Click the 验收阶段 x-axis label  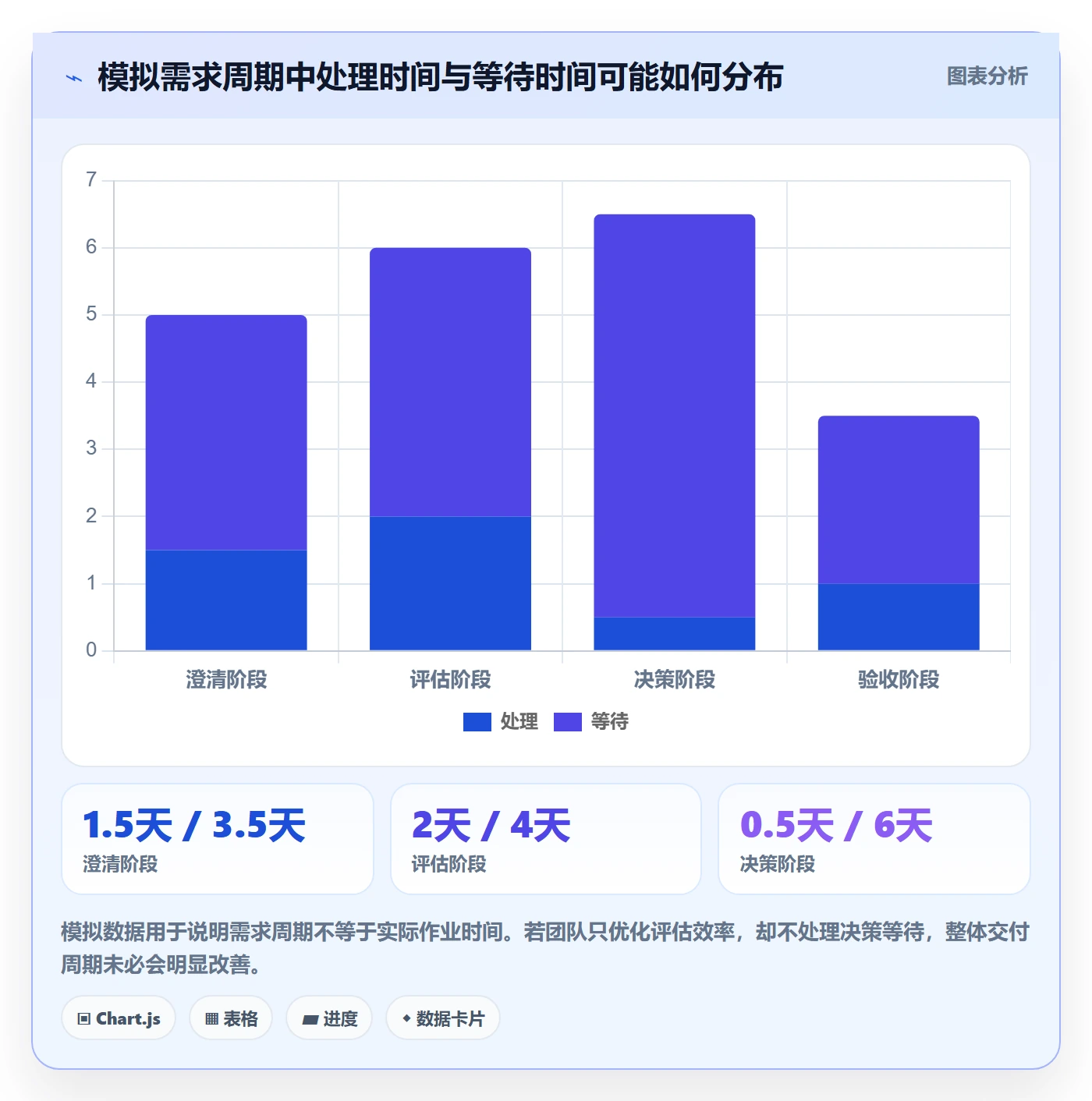tap(899, 680)
